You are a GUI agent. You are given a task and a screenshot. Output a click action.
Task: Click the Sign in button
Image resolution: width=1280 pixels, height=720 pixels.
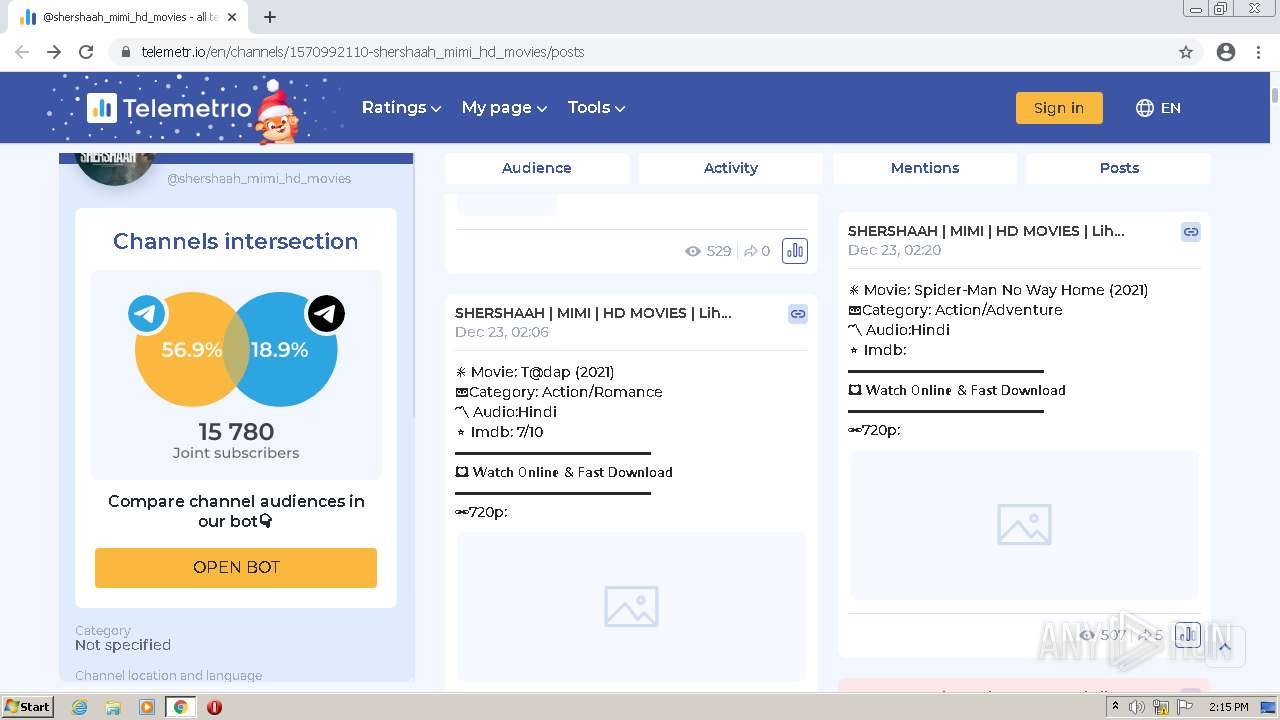pyautogui.click(x=1059, y=108)
